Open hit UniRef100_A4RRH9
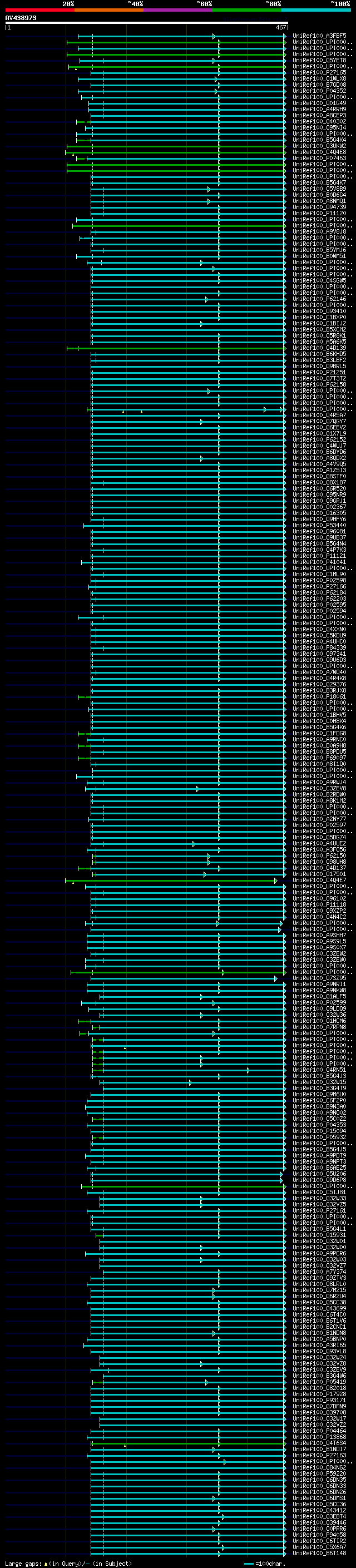 tap(319, 110)
